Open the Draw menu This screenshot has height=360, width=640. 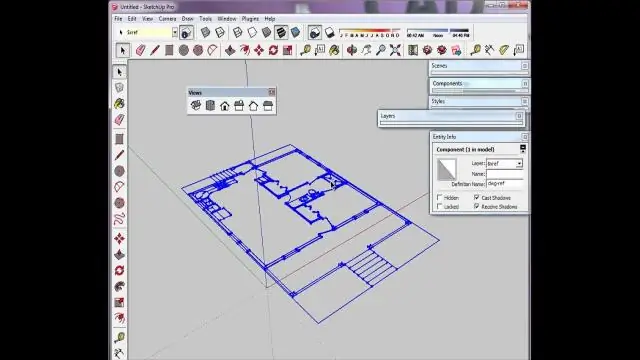coord(187,19)
